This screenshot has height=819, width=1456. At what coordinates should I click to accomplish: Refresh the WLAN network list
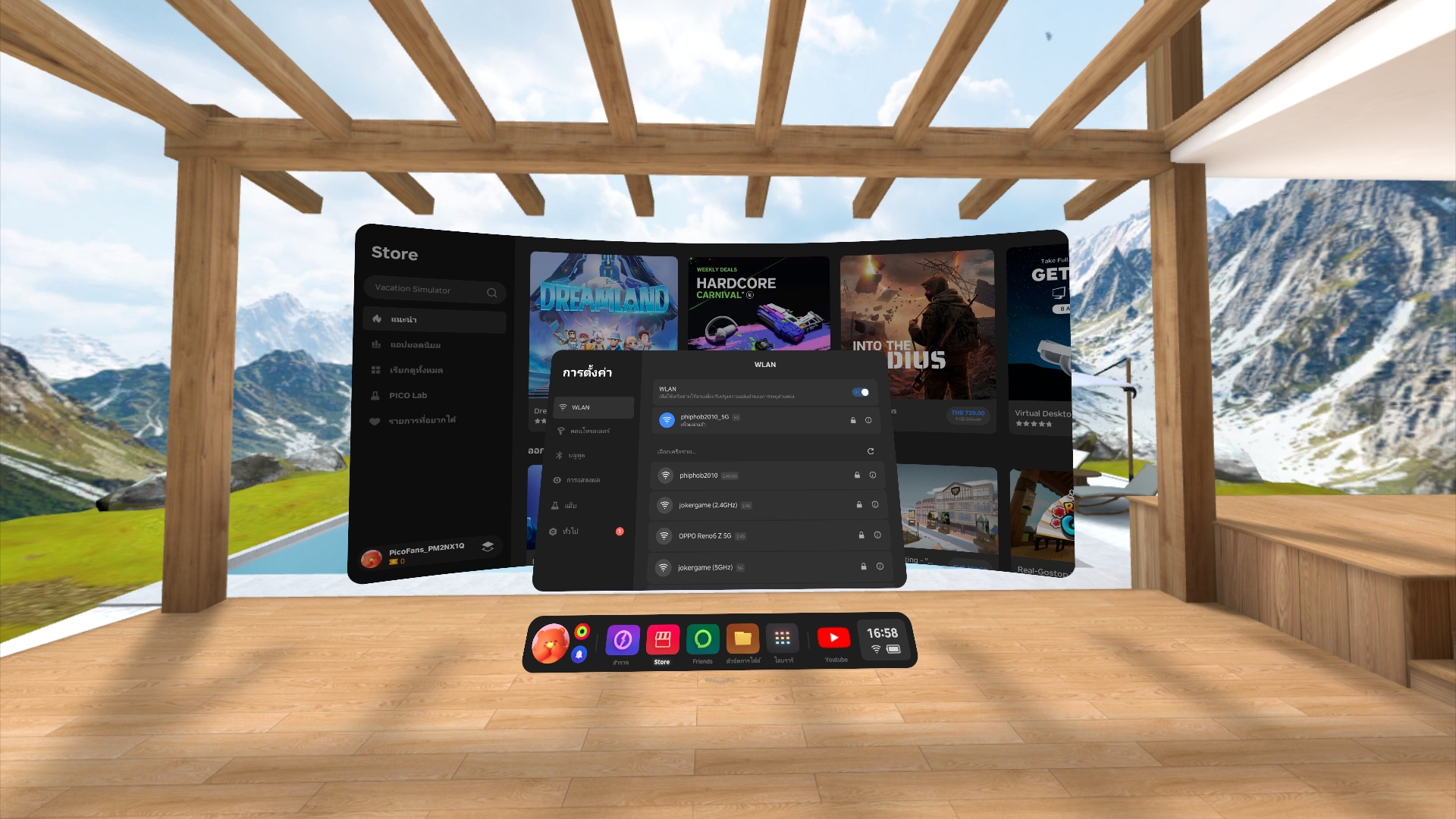click(871, 451)
